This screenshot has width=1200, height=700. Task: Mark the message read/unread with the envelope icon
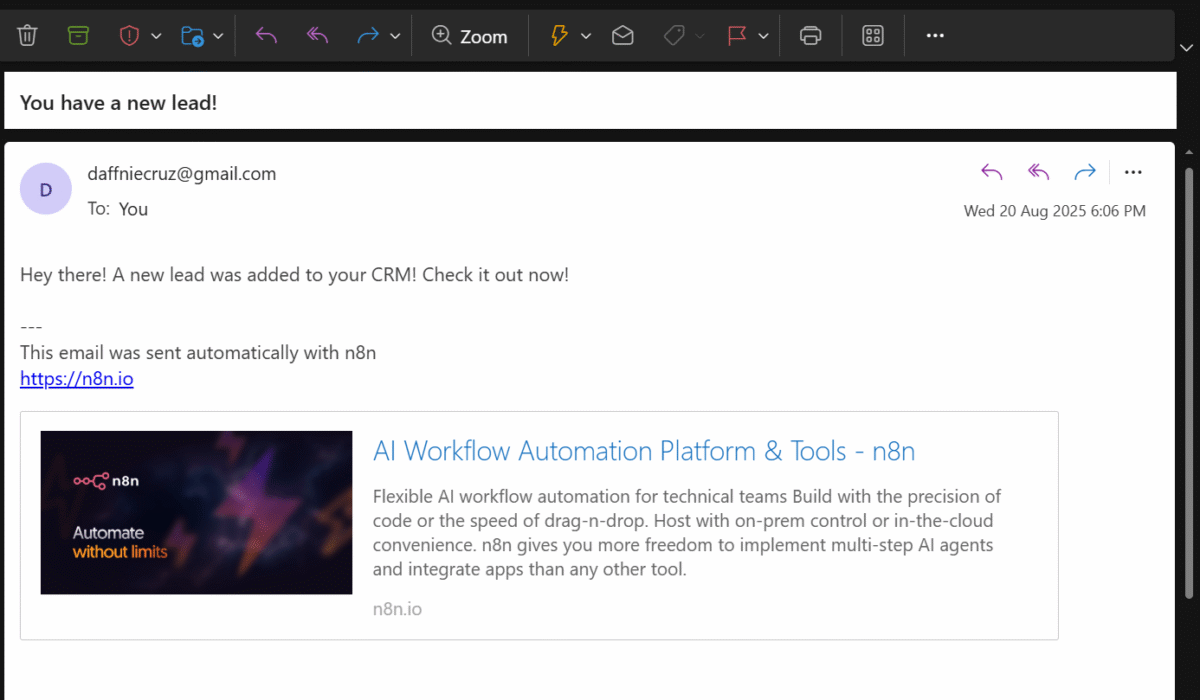coord(623,36)
